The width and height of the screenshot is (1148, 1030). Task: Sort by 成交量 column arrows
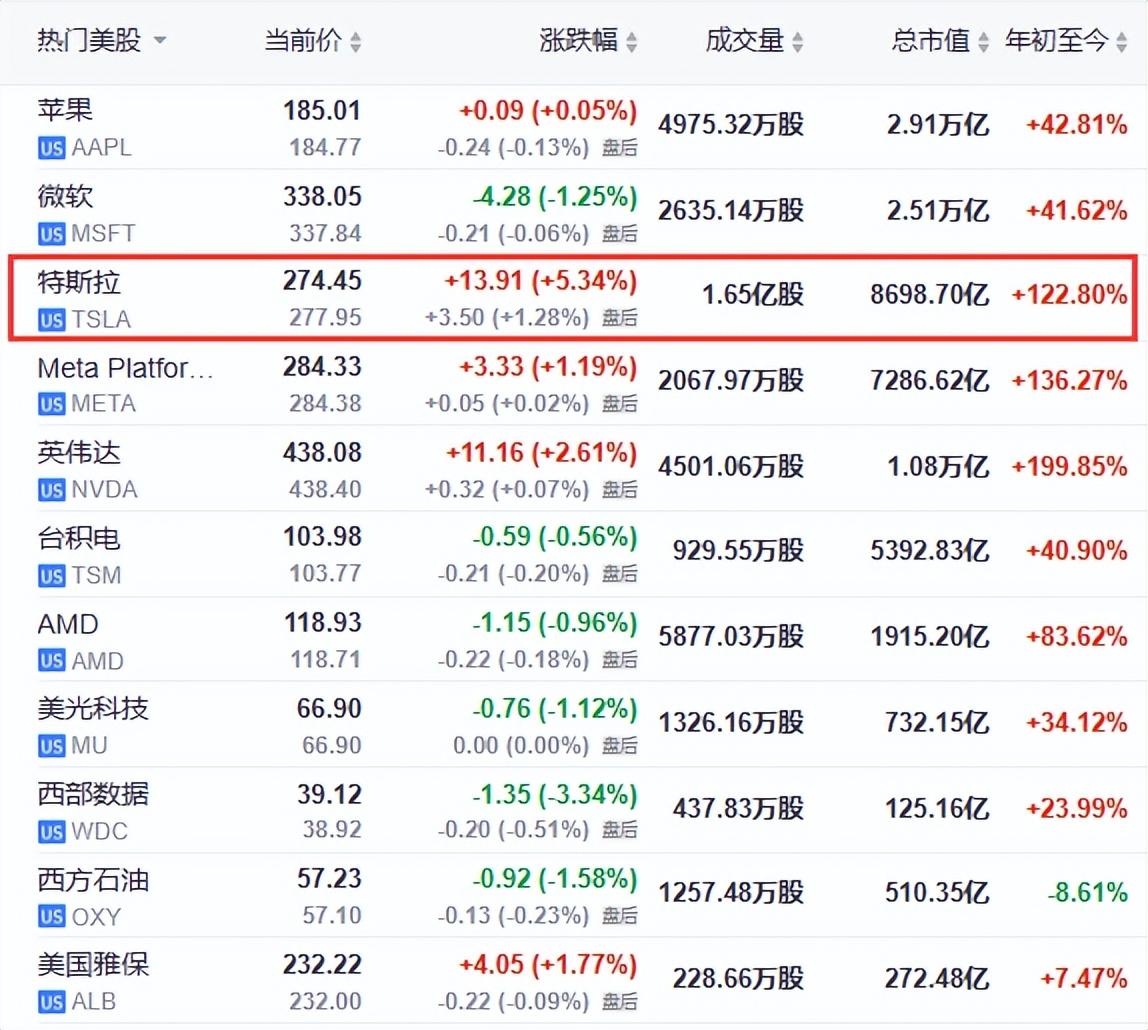pyautogui.click(x=797, y=42)
